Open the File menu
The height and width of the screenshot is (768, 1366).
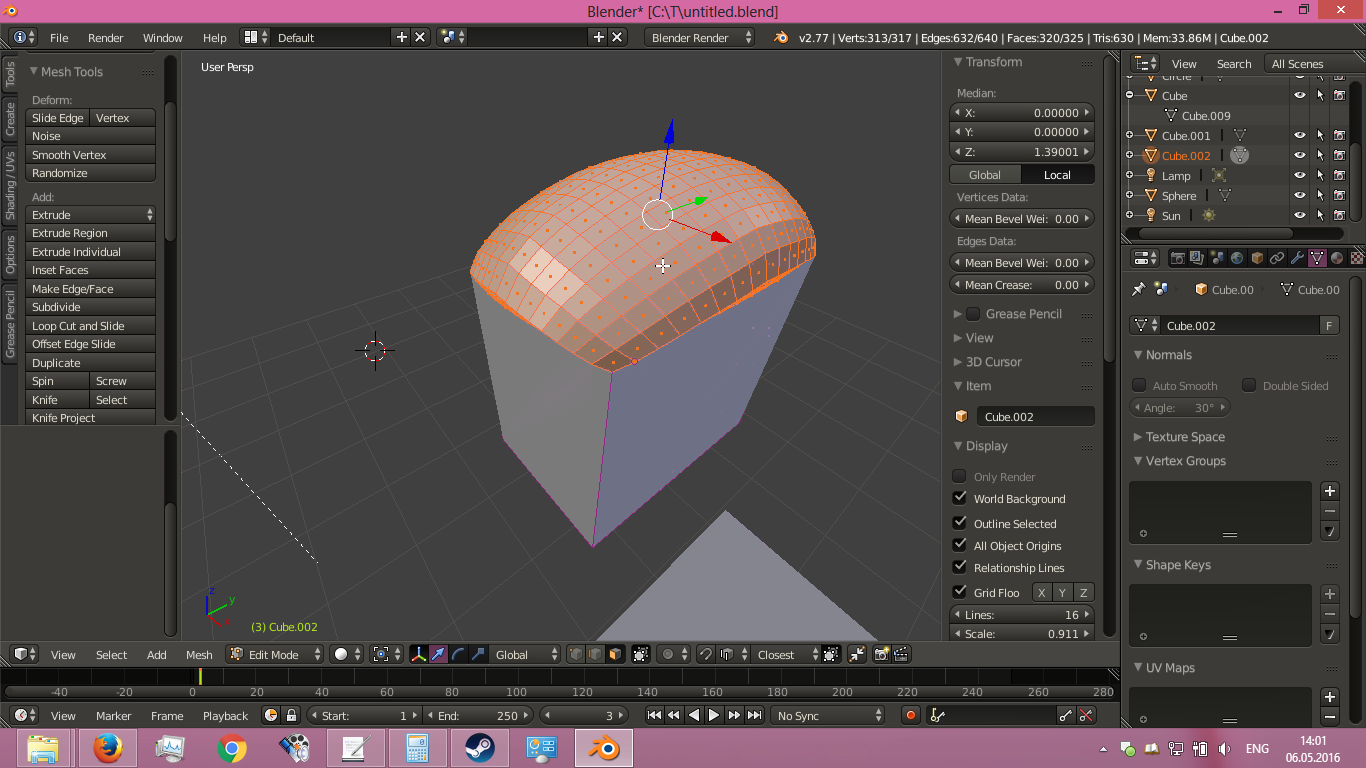59,37
